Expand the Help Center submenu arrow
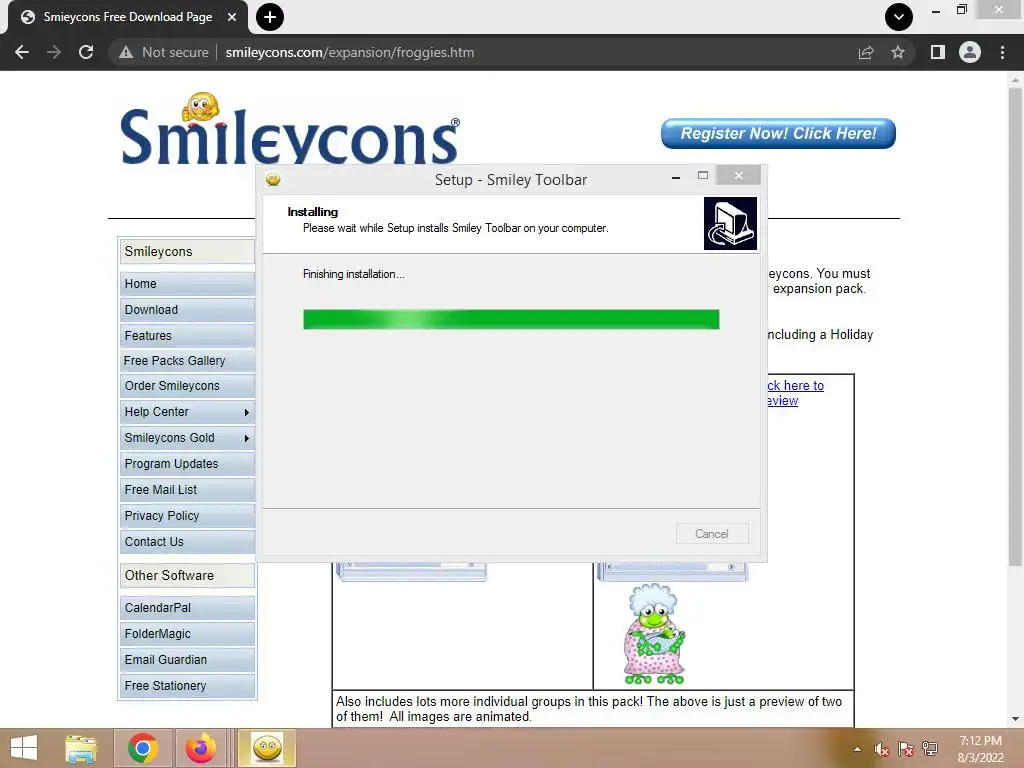Image resolution: width=1024 pixels, height=768 pixels. click(x=246, y=412)
